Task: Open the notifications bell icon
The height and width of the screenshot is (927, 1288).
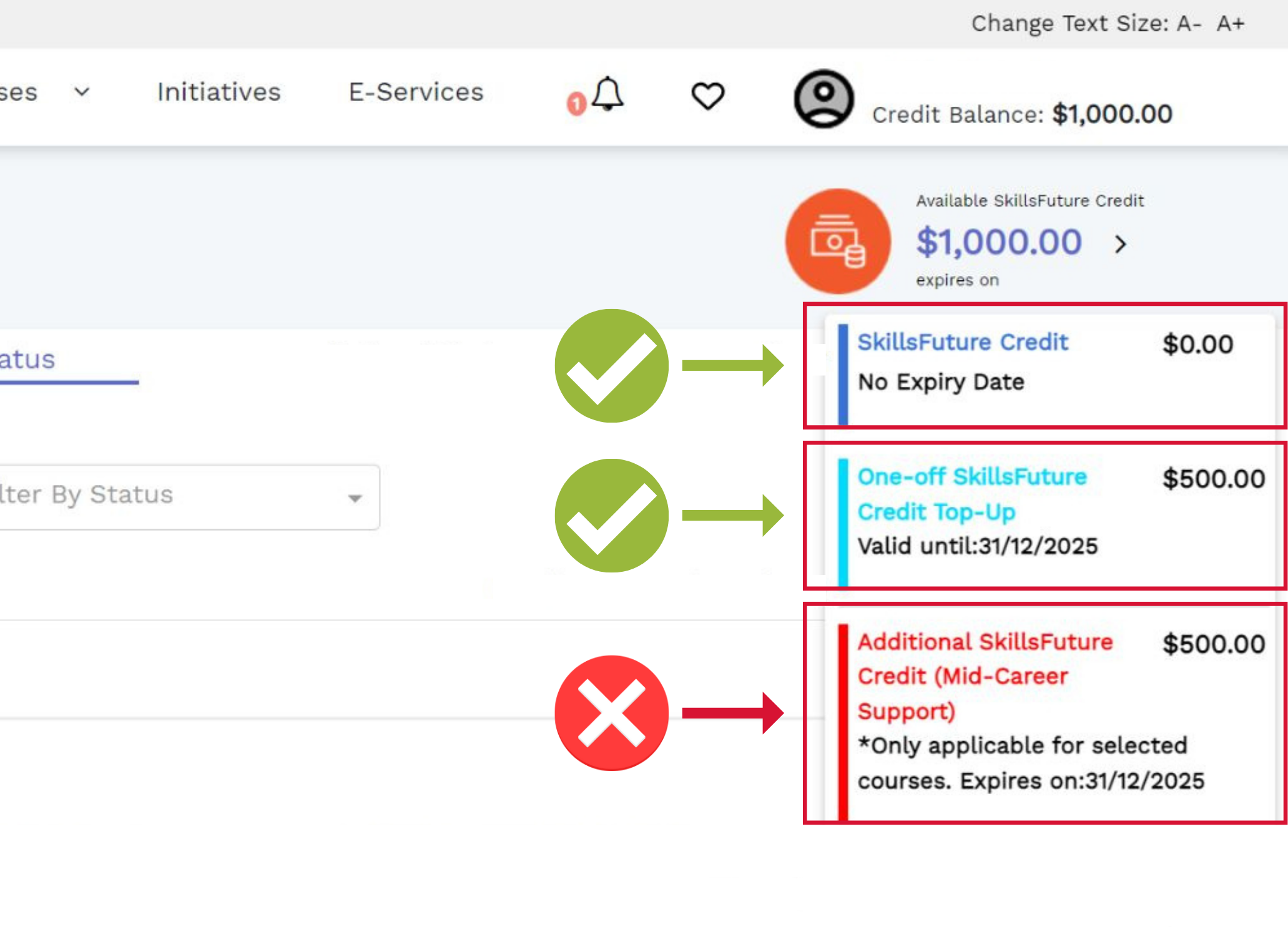Action: tap(607, 95)
